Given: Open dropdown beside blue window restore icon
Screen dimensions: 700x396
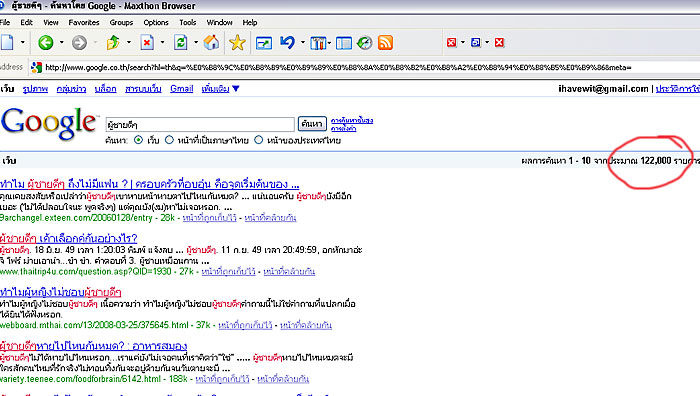Looking at the screenshot, I should pos(487,42).
